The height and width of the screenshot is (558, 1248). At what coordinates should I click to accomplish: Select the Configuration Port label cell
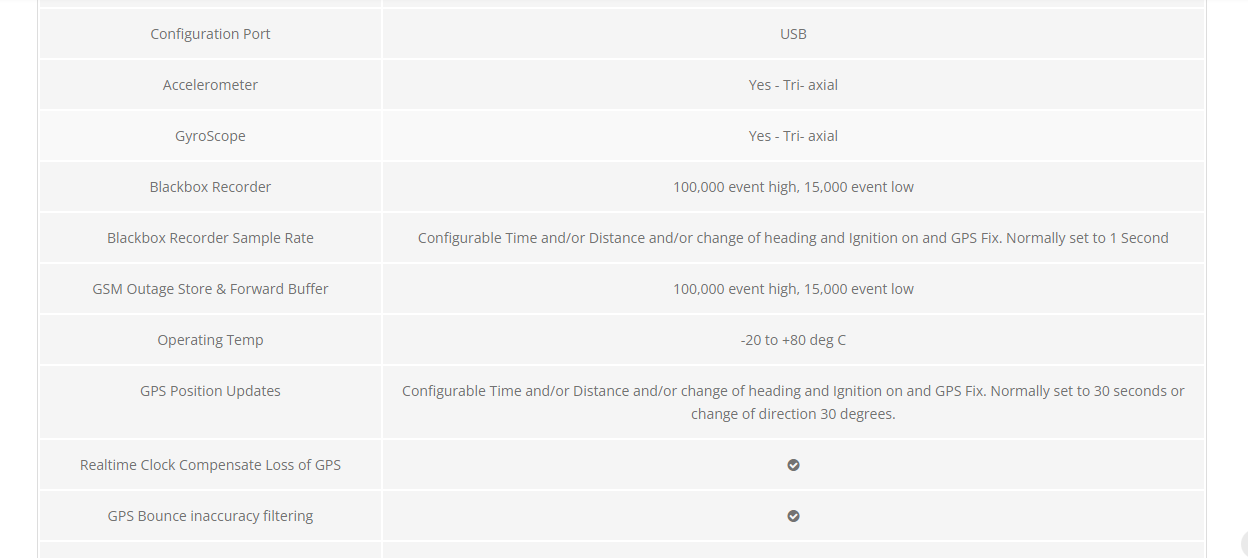[210, 34]
